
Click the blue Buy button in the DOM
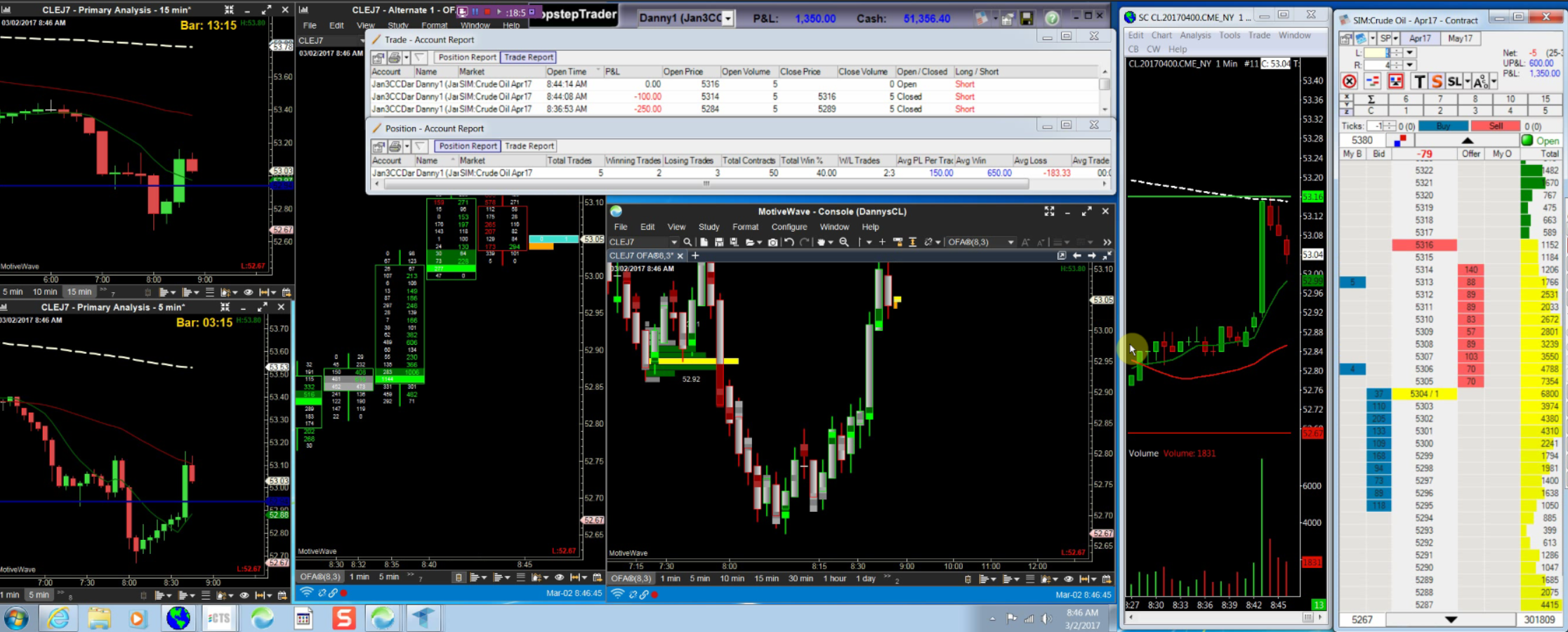click(1443, 126)
